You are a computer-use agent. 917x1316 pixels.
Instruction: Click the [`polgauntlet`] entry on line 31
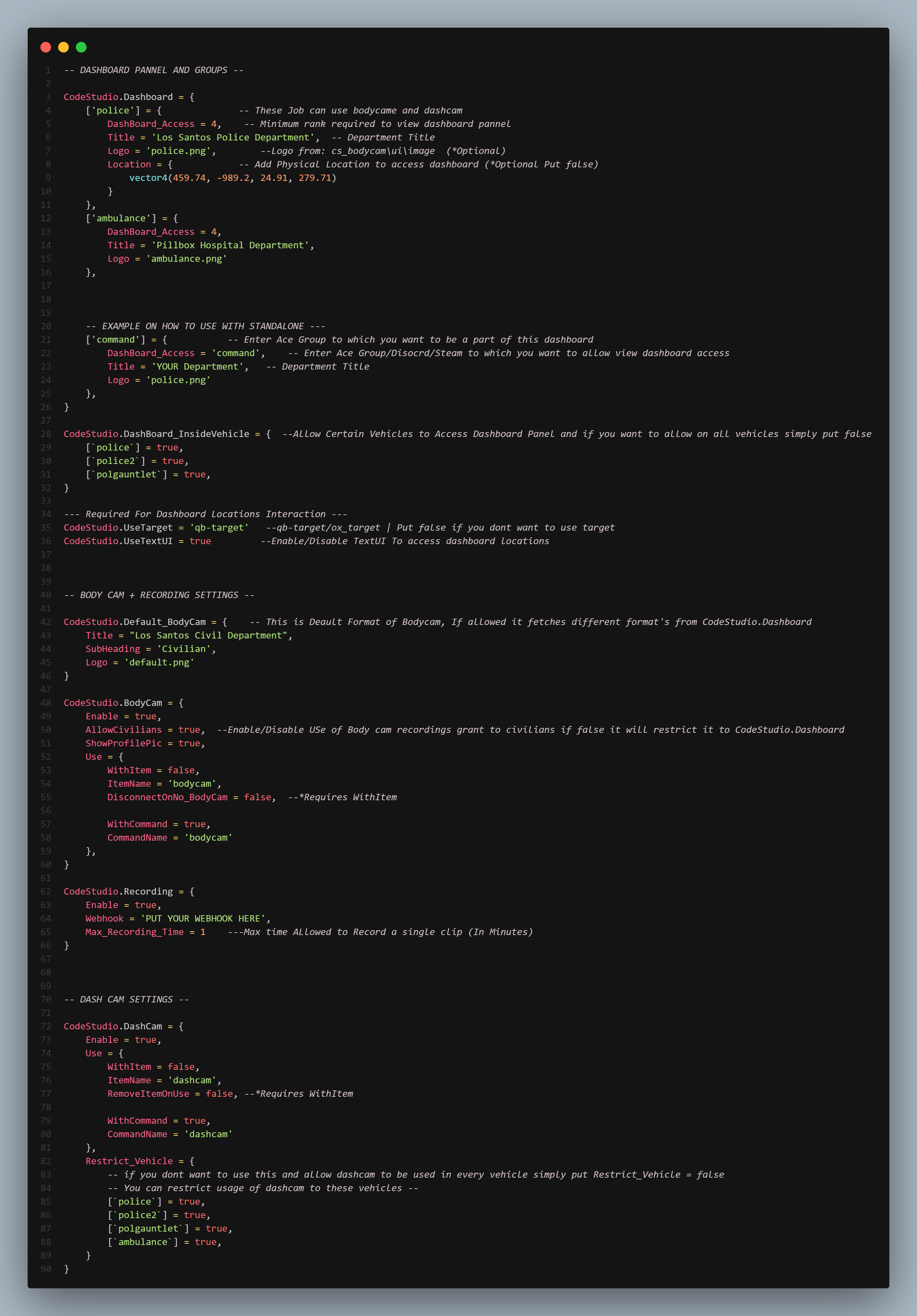pos(126,475)
